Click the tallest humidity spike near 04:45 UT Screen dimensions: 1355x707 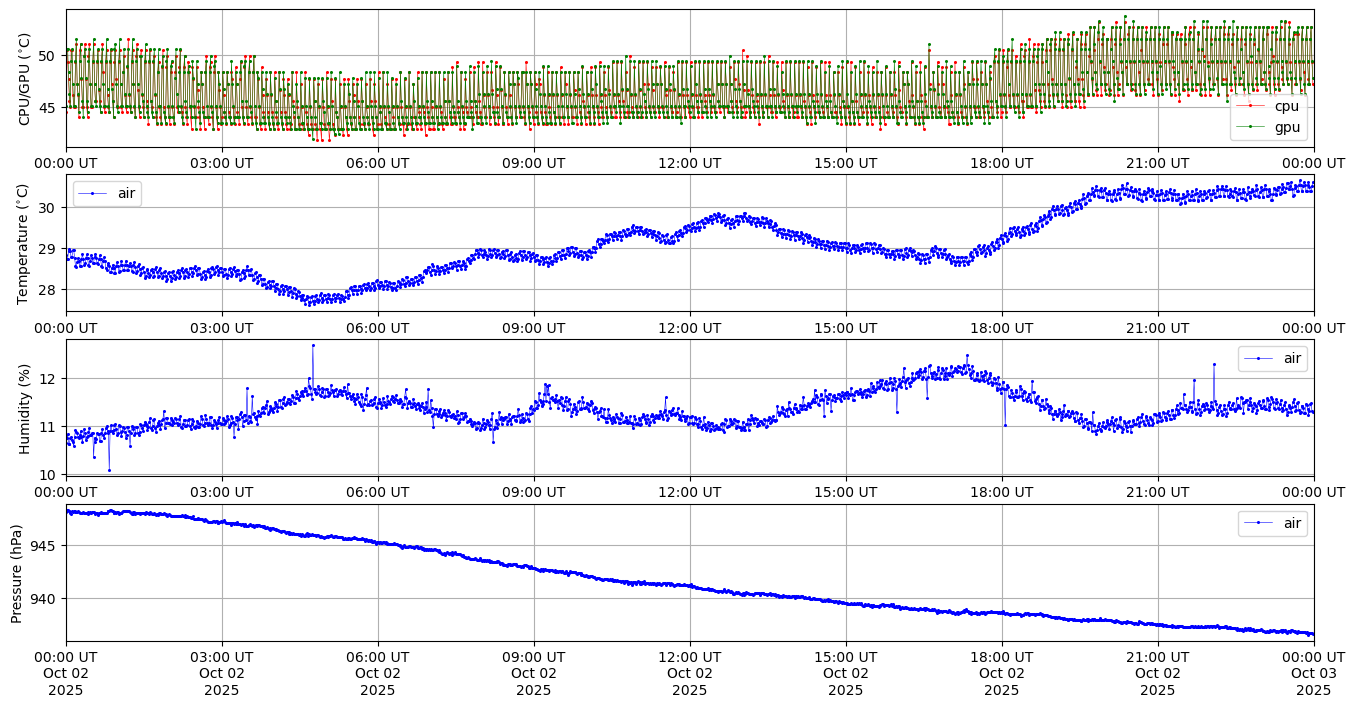click(313, 345)
